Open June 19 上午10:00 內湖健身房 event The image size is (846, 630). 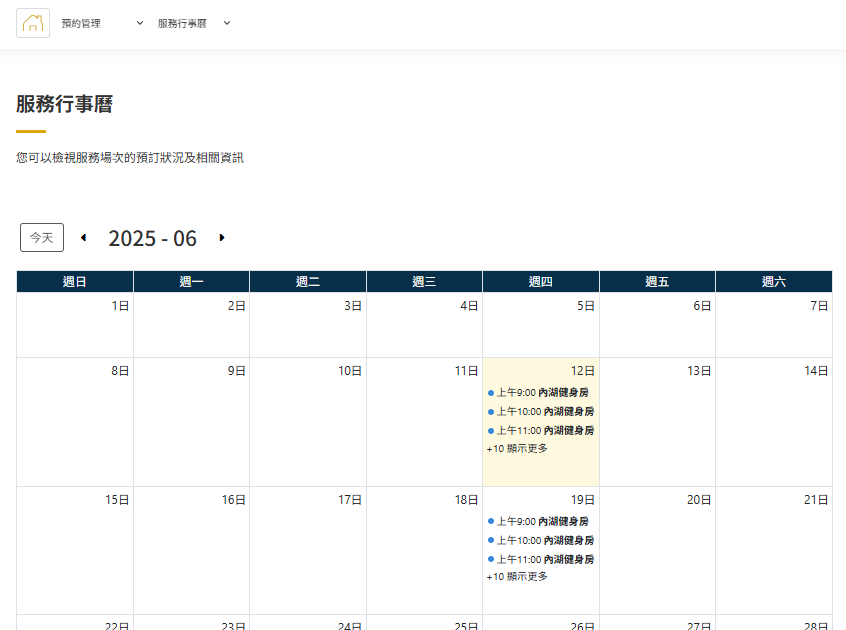541,540
